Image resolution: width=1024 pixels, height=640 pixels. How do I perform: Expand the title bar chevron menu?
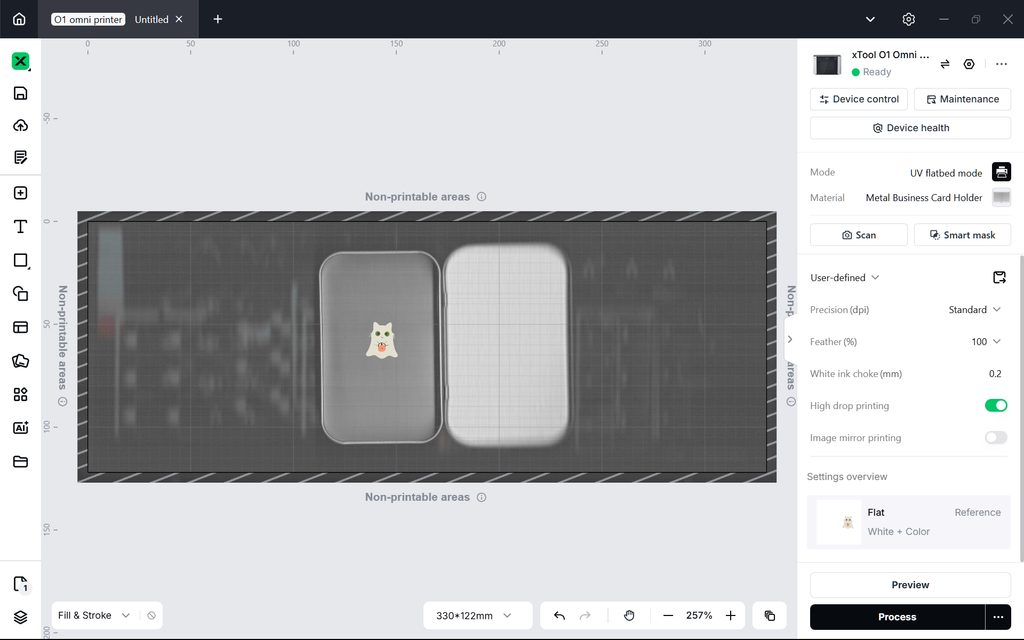click(x=870, y=19)
